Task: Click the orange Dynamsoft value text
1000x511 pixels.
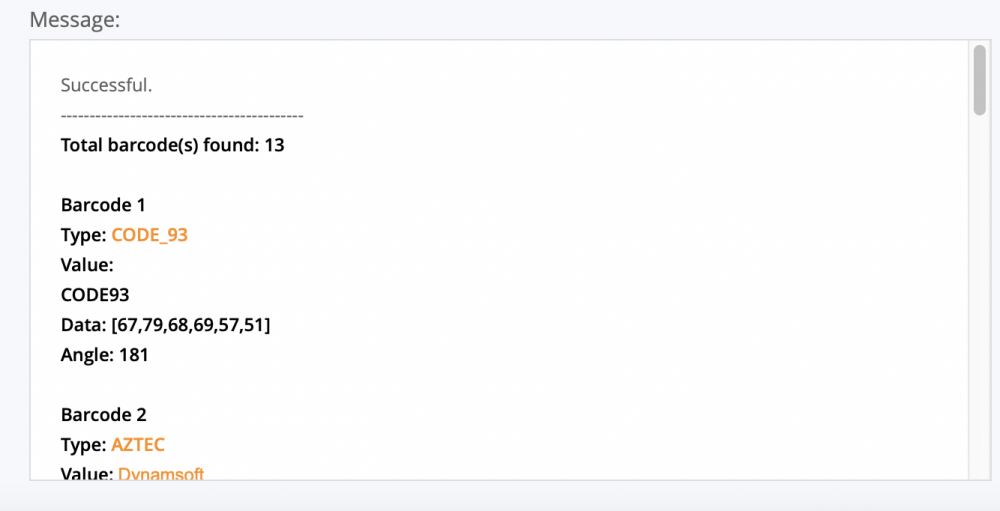Action: point(161,473)
